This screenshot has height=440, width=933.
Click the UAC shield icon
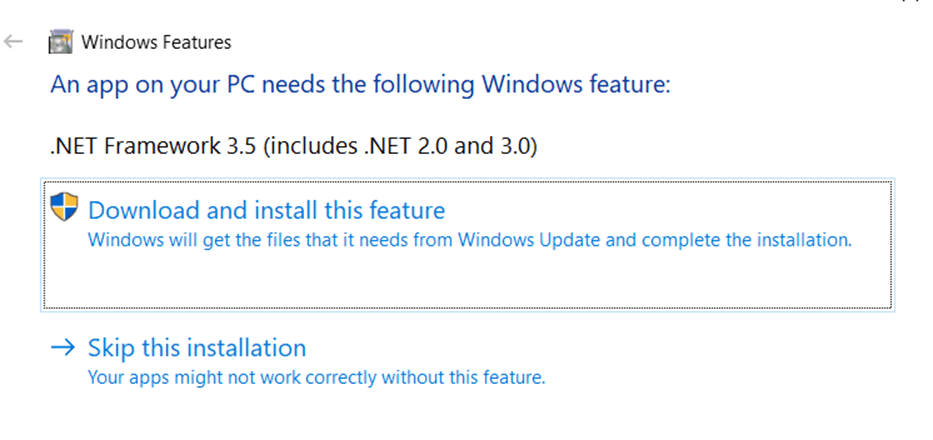pos(64,207)
